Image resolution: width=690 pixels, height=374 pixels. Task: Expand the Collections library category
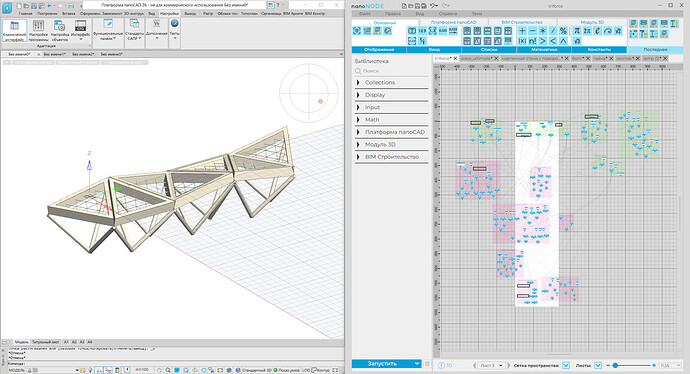click(391, 82)
